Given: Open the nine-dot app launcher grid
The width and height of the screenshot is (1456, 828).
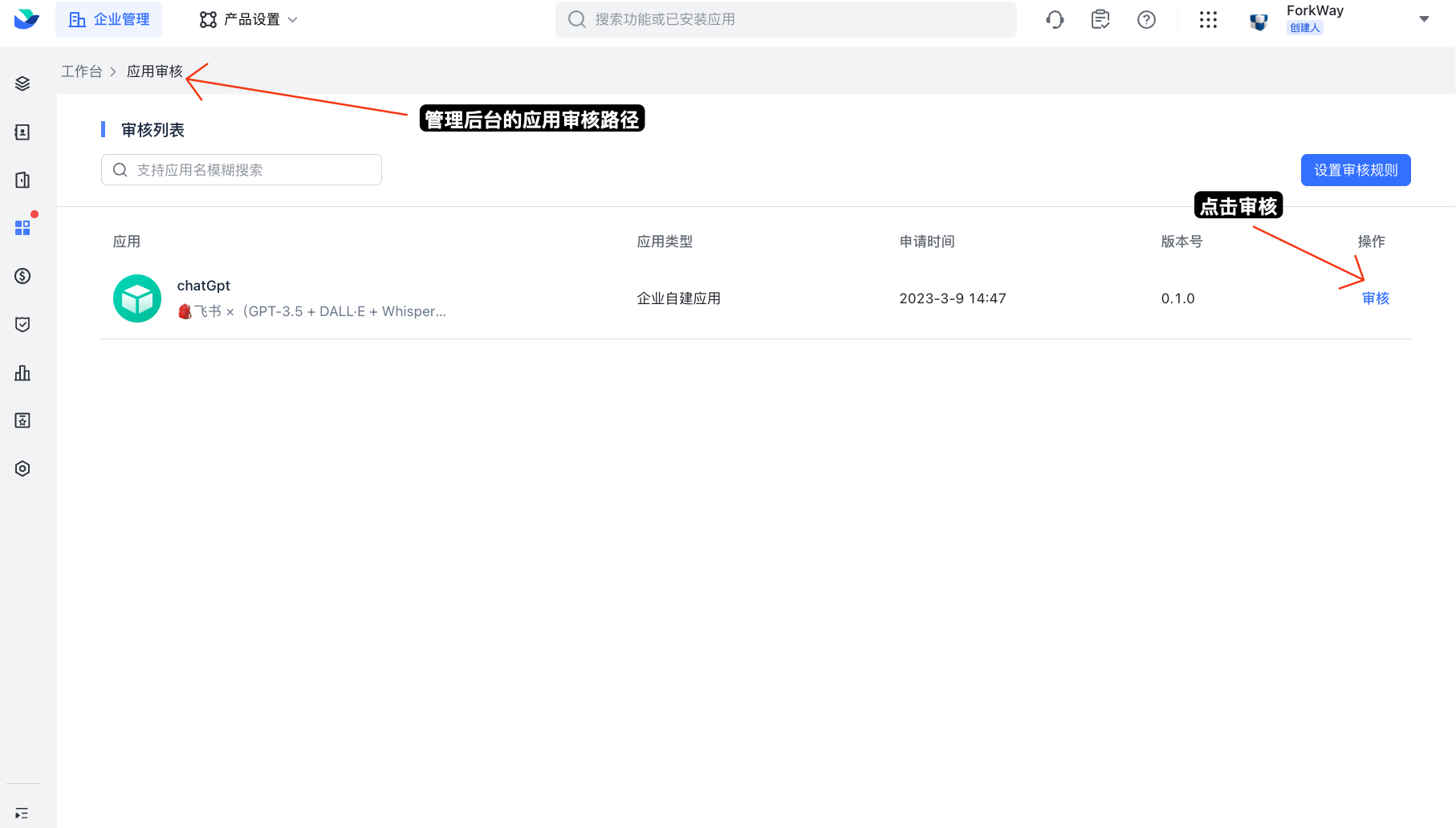Looking at the screenshot, I should coord(1208,19).
